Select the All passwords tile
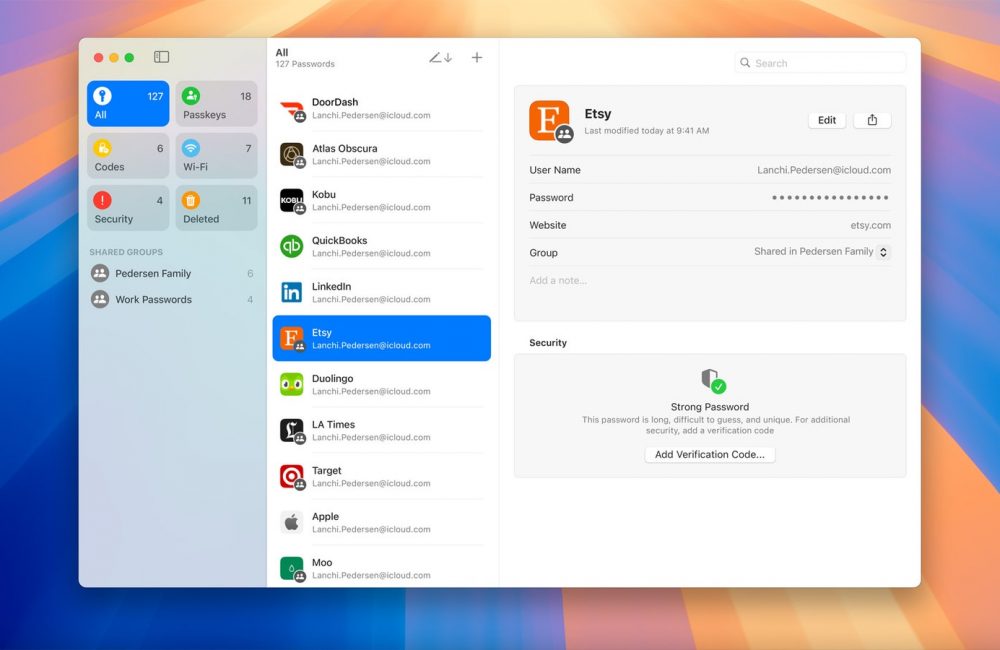1000x650 pixels. pos(128,104)
